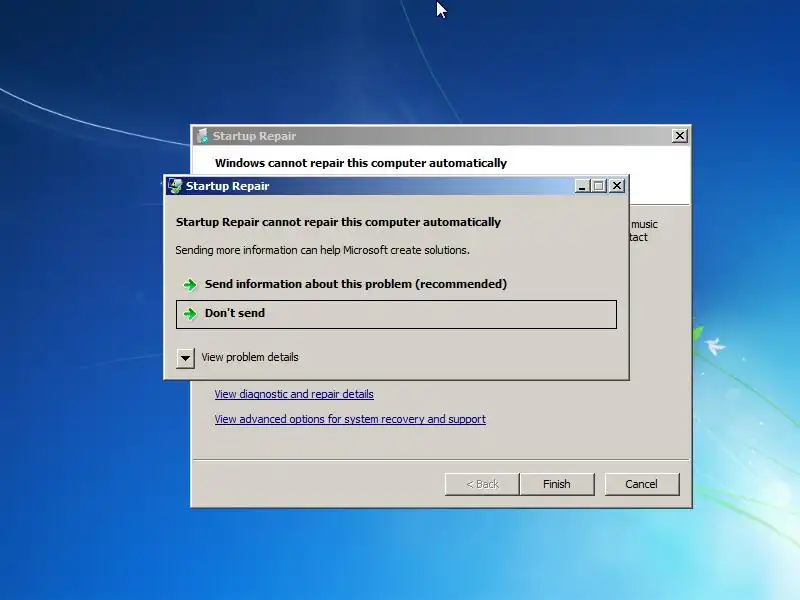Maximize the front Startup Repair dialog

(599, 186)
